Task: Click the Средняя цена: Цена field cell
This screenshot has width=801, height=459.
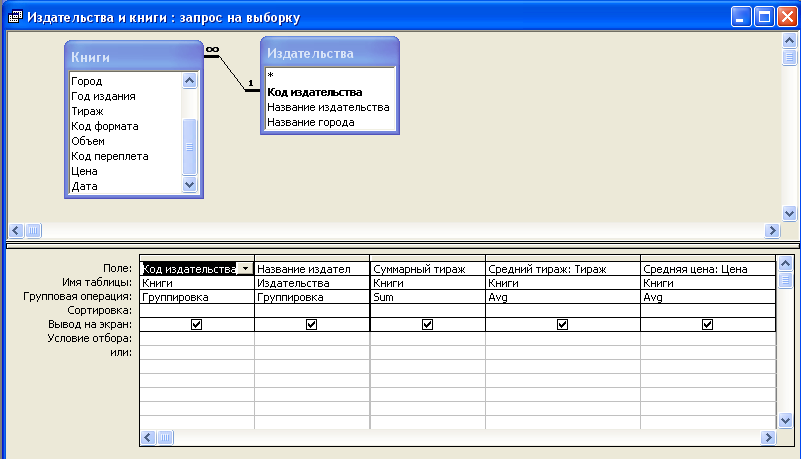Action: click(708, 269)
